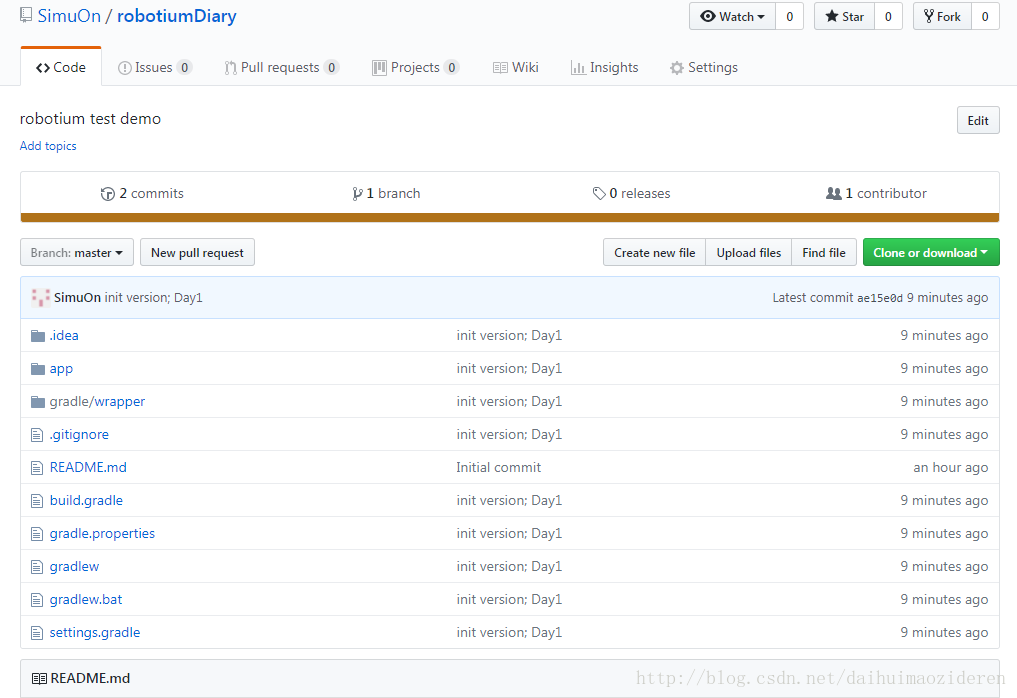1017x698 pixels.
Task: Open the settings.gradle file link
Action: tap(95, 633)
